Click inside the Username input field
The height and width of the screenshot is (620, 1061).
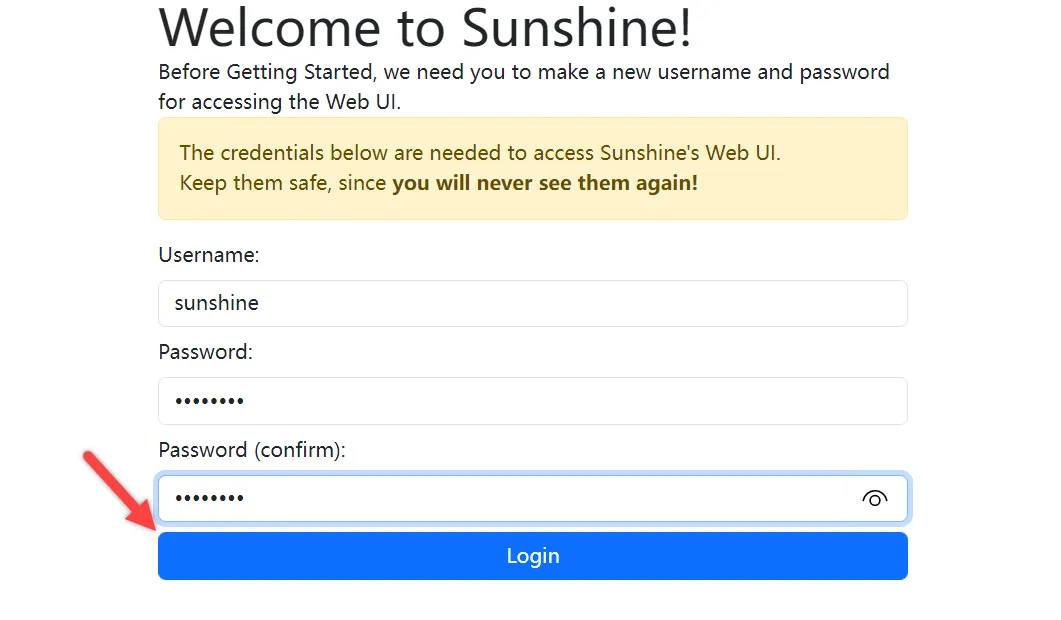pos(532,303)
